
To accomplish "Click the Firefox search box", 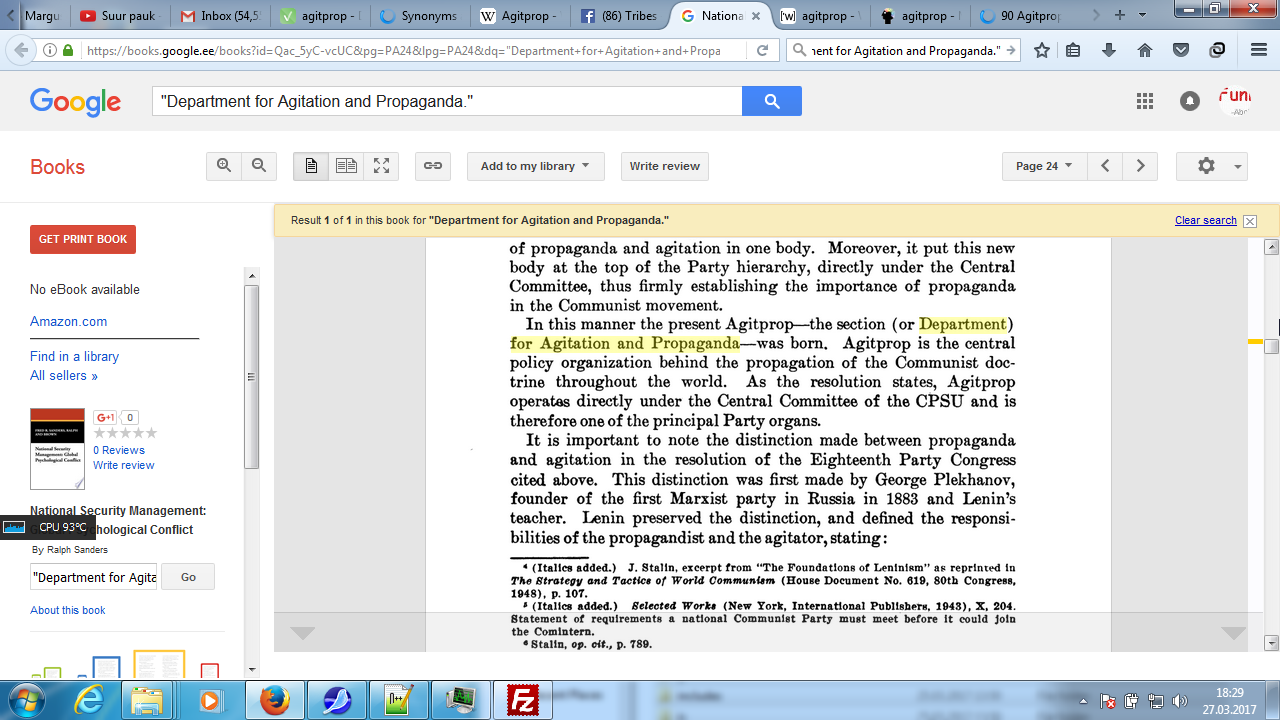I will tap(904, 51).
